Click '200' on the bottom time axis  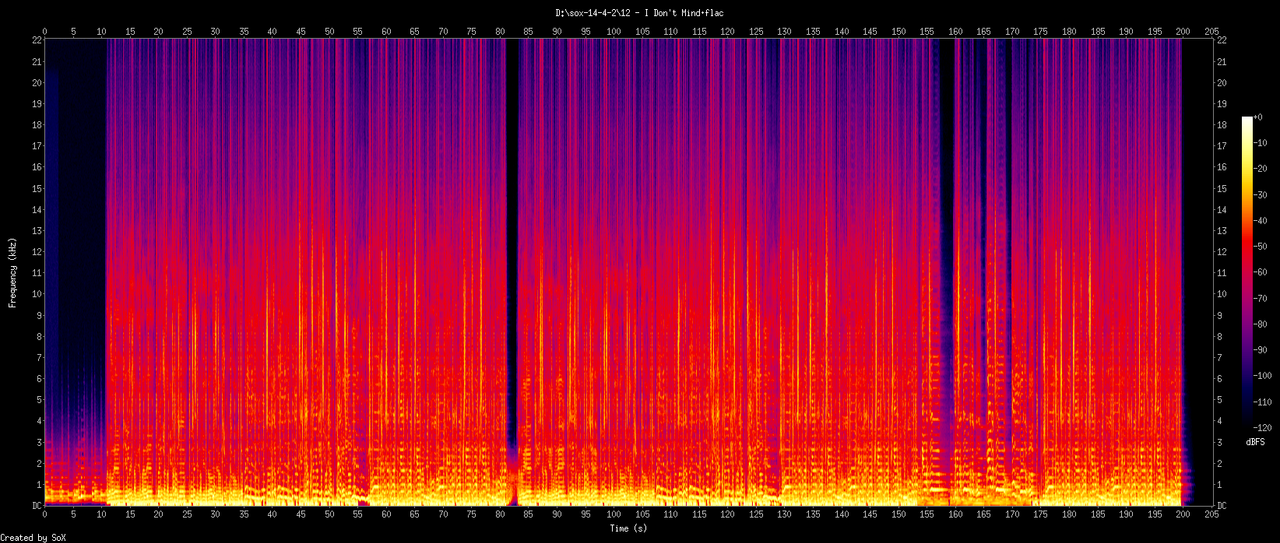[1183, 514]
